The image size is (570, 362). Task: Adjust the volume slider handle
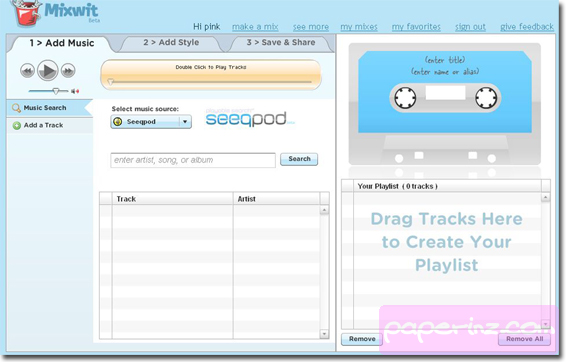[56, 91]
